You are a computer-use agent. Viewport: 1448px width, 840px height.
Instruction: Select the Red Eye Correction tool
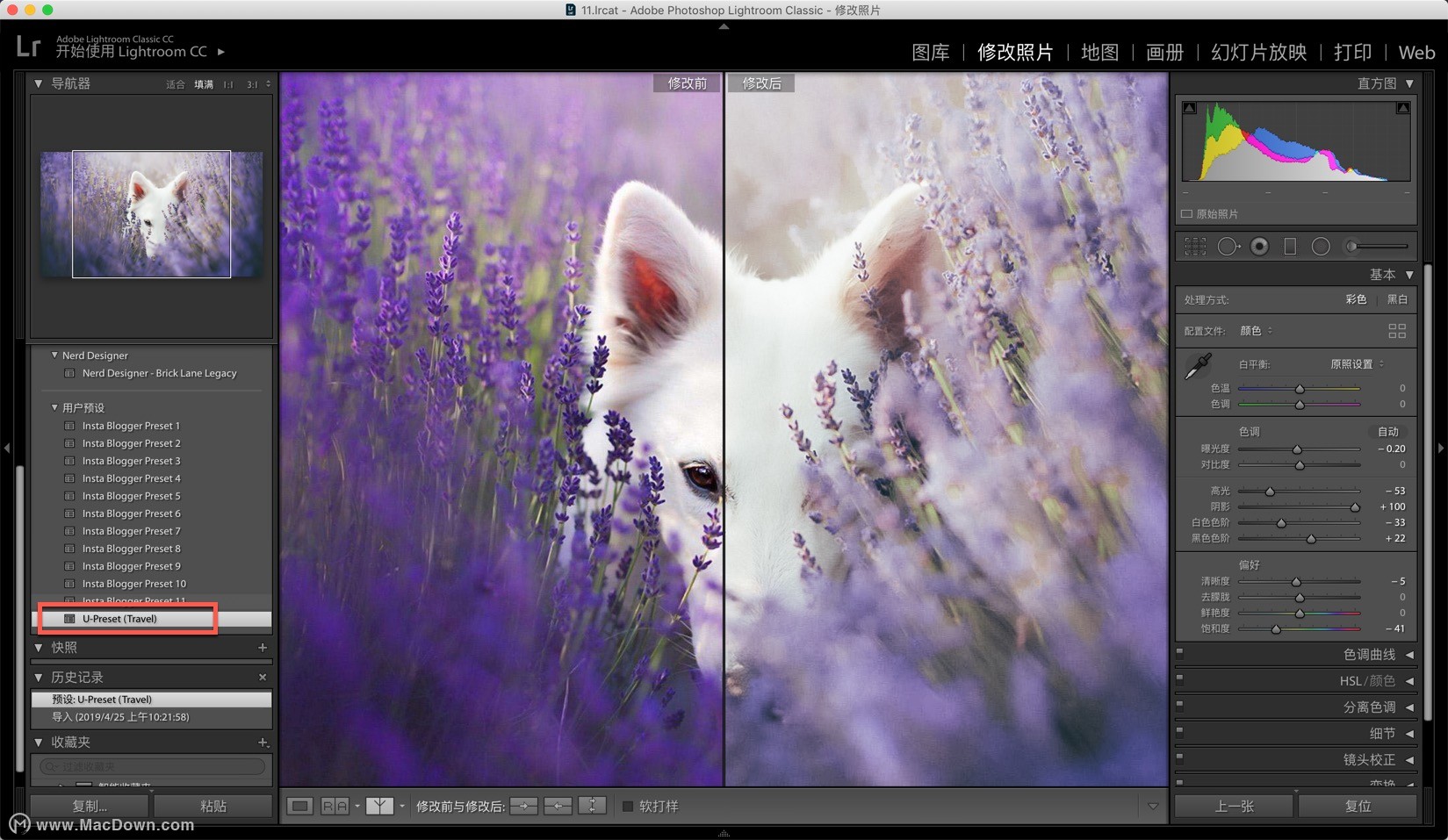click(x=1259, y=247)
